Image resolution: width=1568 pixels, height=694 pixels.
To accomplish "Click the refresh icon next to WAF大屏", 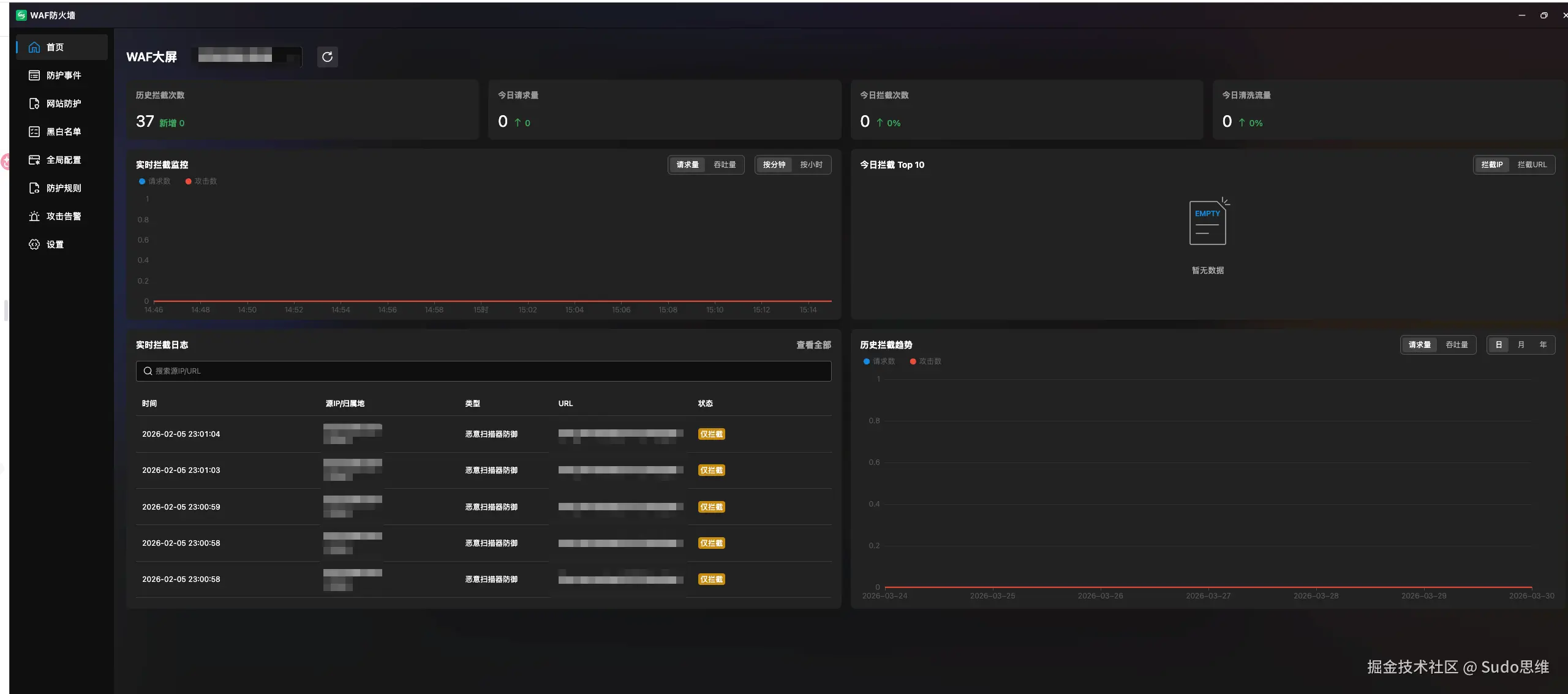I will pyautogui.click(x=327, y=57).
